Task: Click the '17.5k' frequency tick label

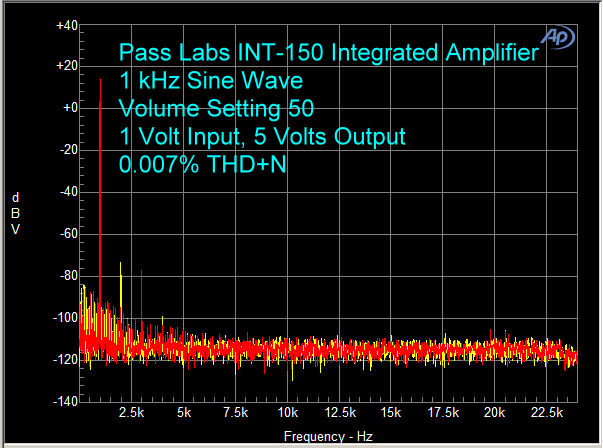Action: click(443, 413)
